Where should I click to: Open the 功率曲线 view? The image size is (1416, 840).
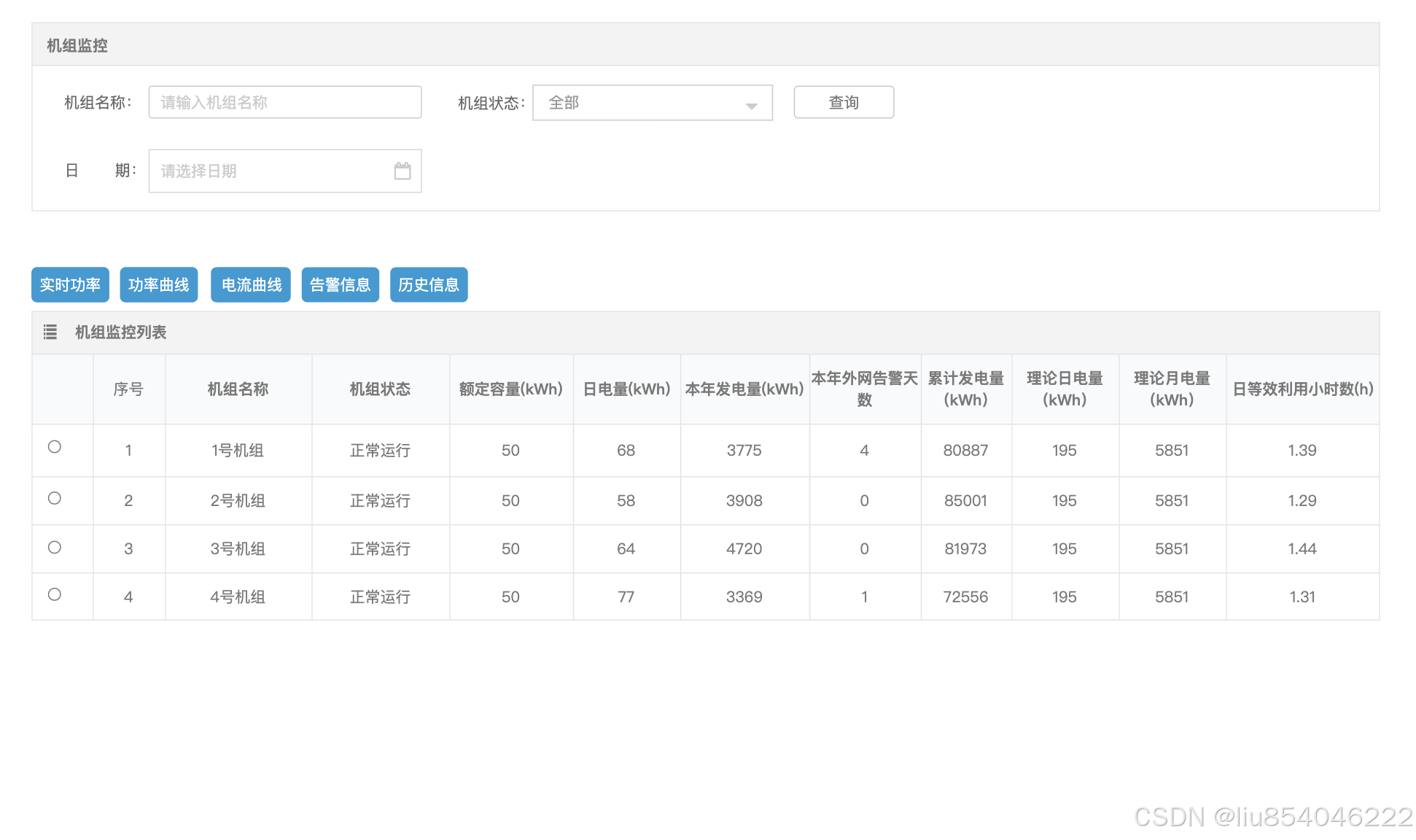158,284
